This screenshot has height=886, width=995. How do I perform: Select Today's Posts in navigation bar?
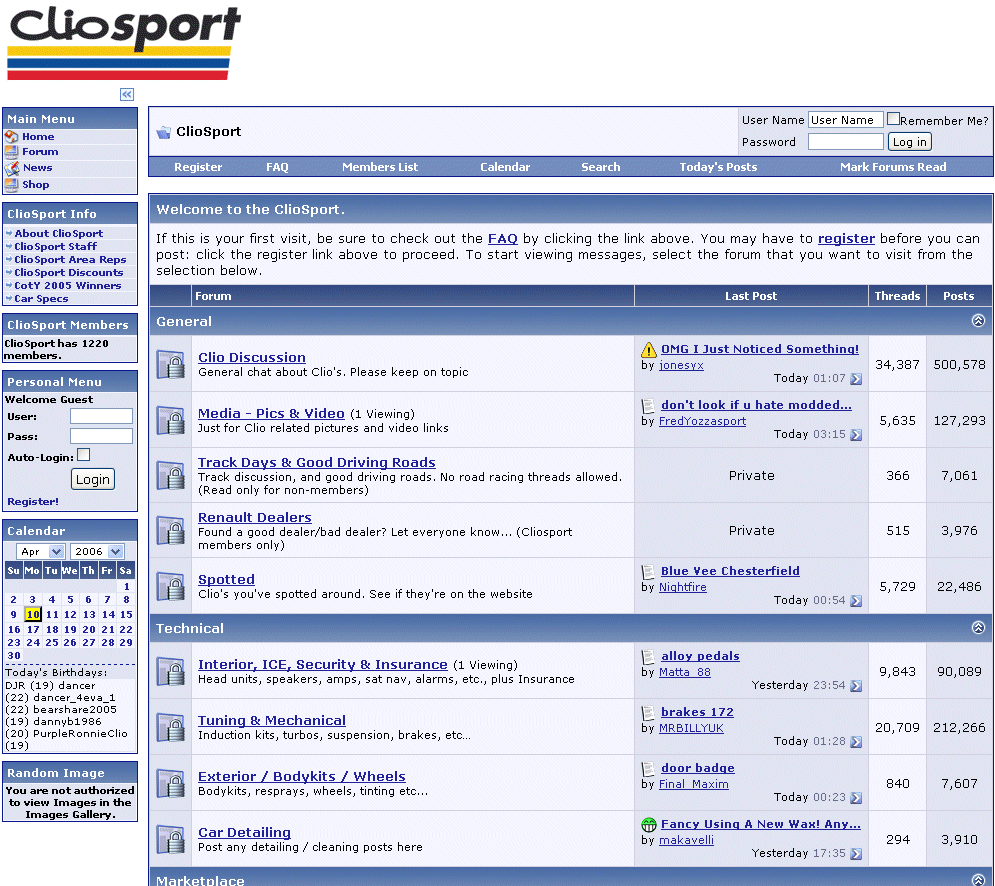pos(718,167)
